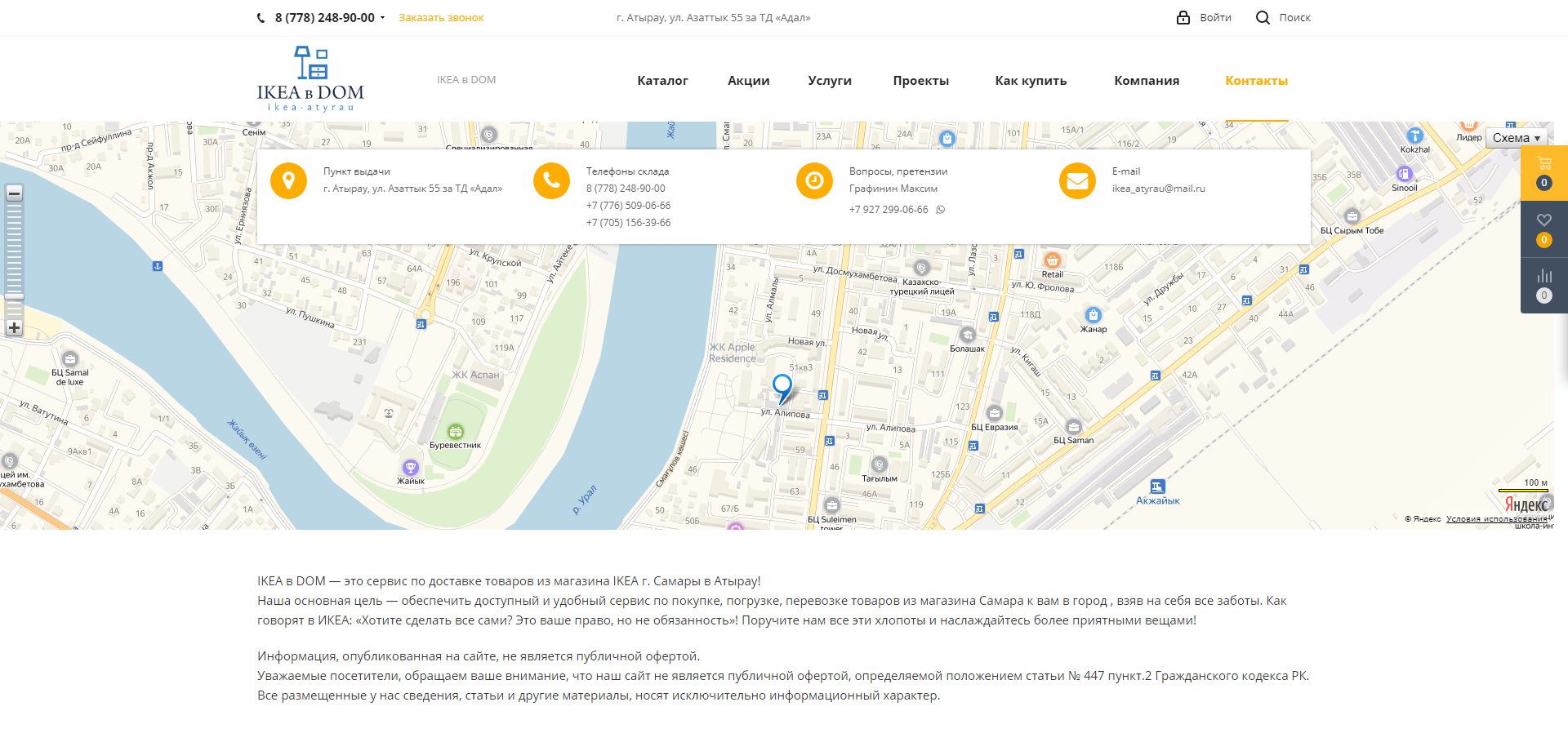
Task: Click Акжайык station map icon
Action: (1158, 487)
